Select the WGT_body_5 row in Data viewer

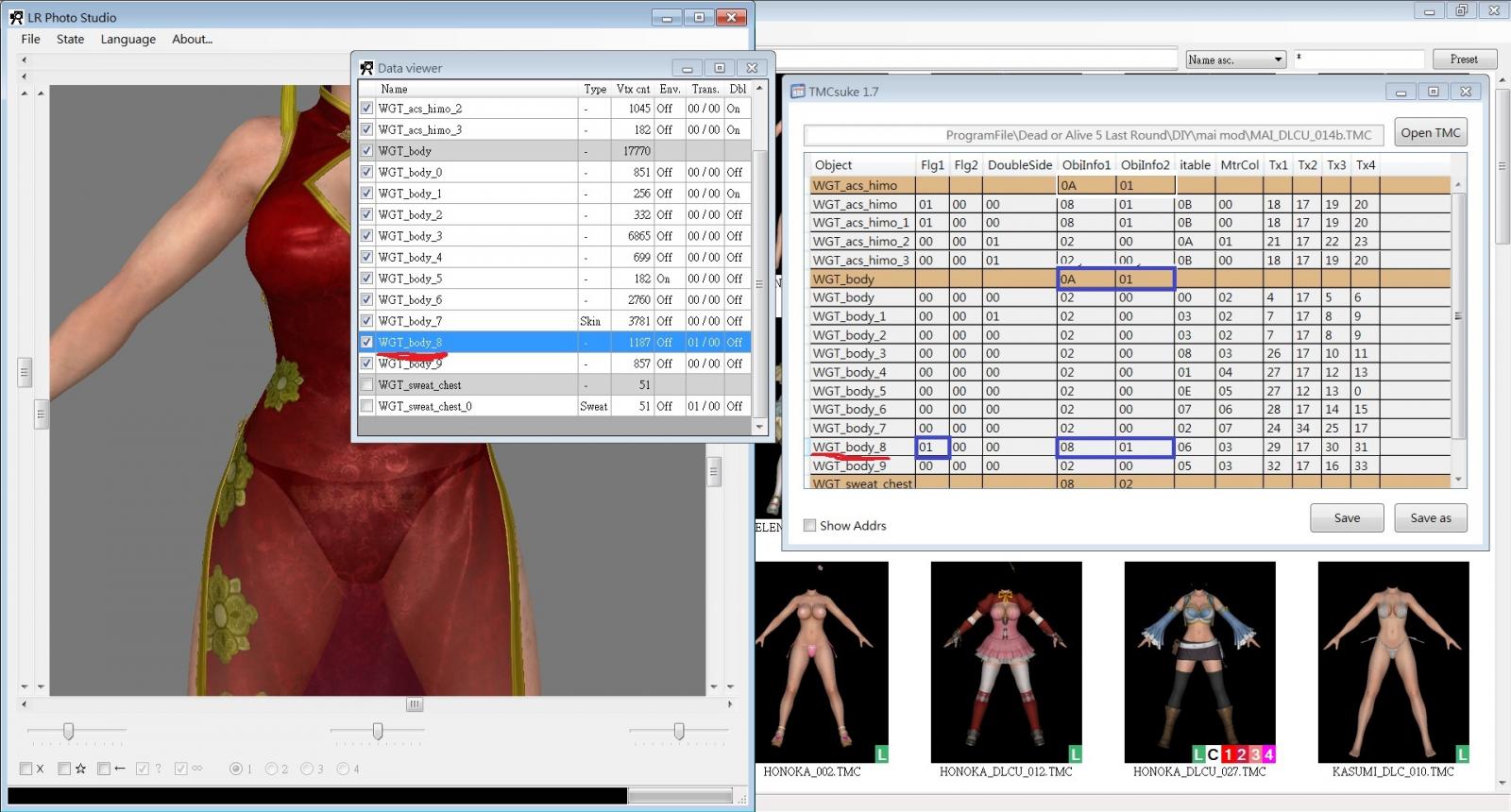[554, 279]
